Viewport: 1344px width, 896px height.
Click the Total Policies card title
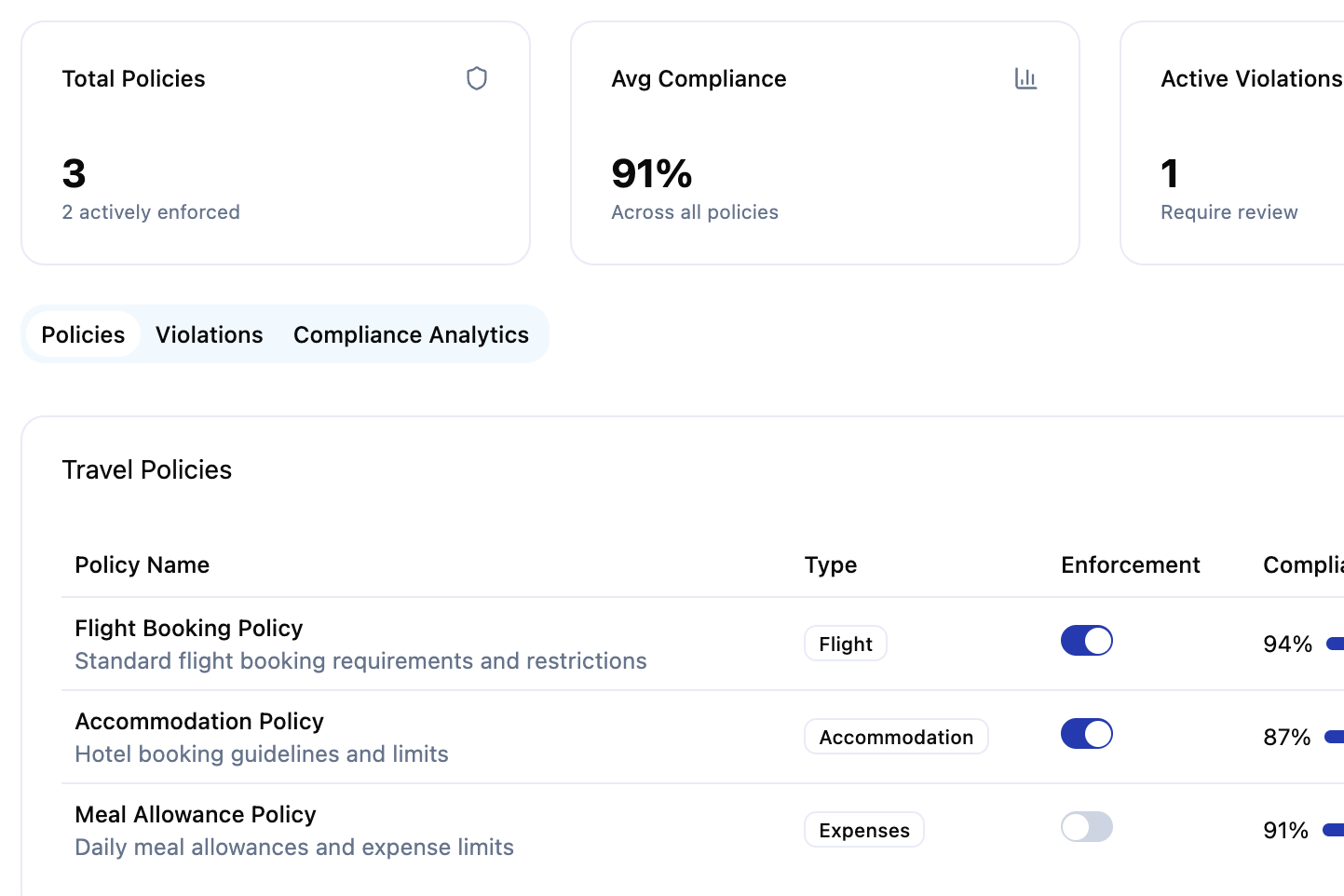pyautogui.click(x=134, y=79)
